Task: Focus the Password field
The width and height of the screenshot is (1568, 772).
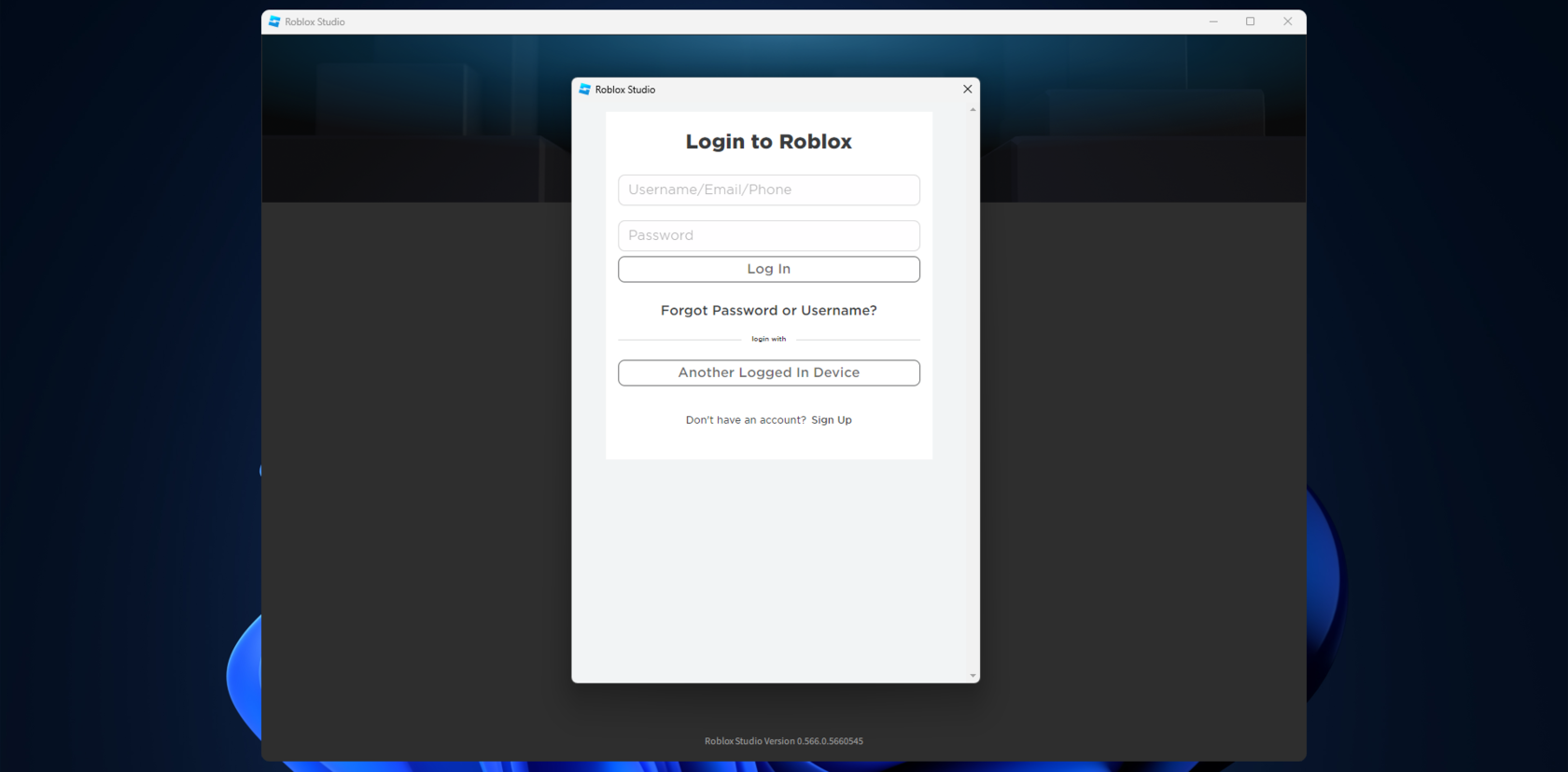Action: coord(769,235)
